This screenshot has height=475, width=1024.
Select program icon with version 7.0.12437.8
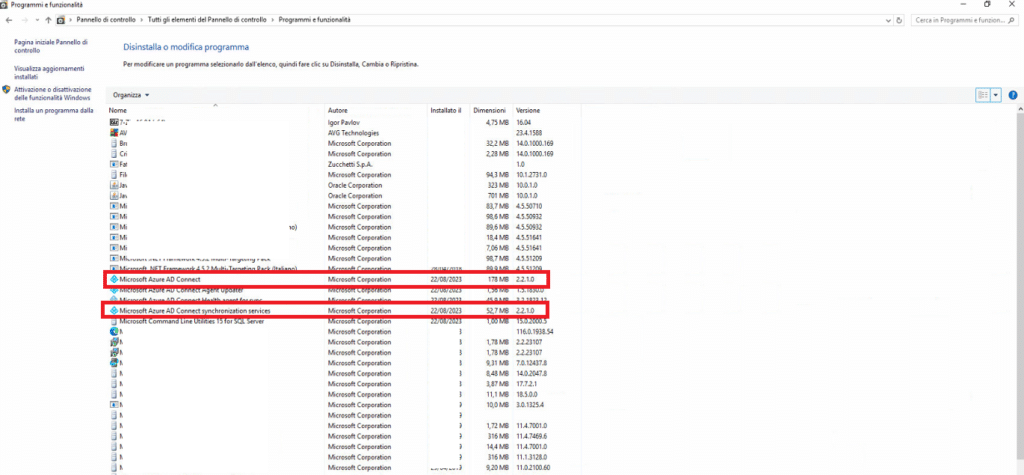[x=114, y=363]
